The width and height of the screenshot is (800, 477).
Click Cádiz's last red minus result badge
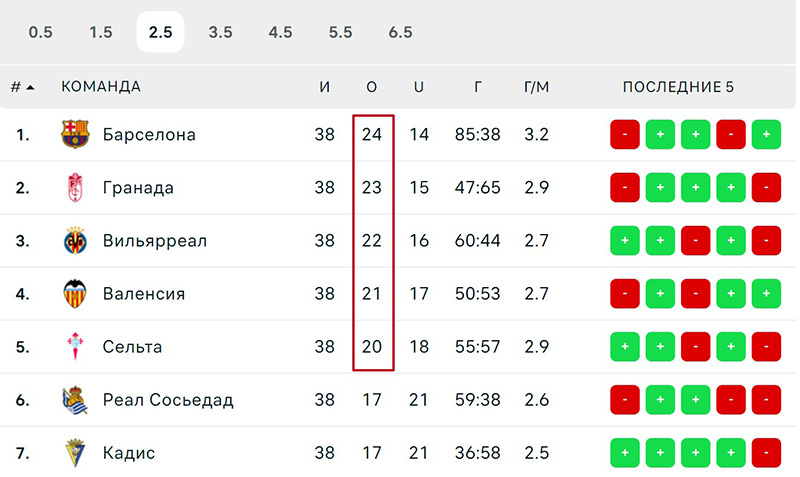click(x=766, y=453)
